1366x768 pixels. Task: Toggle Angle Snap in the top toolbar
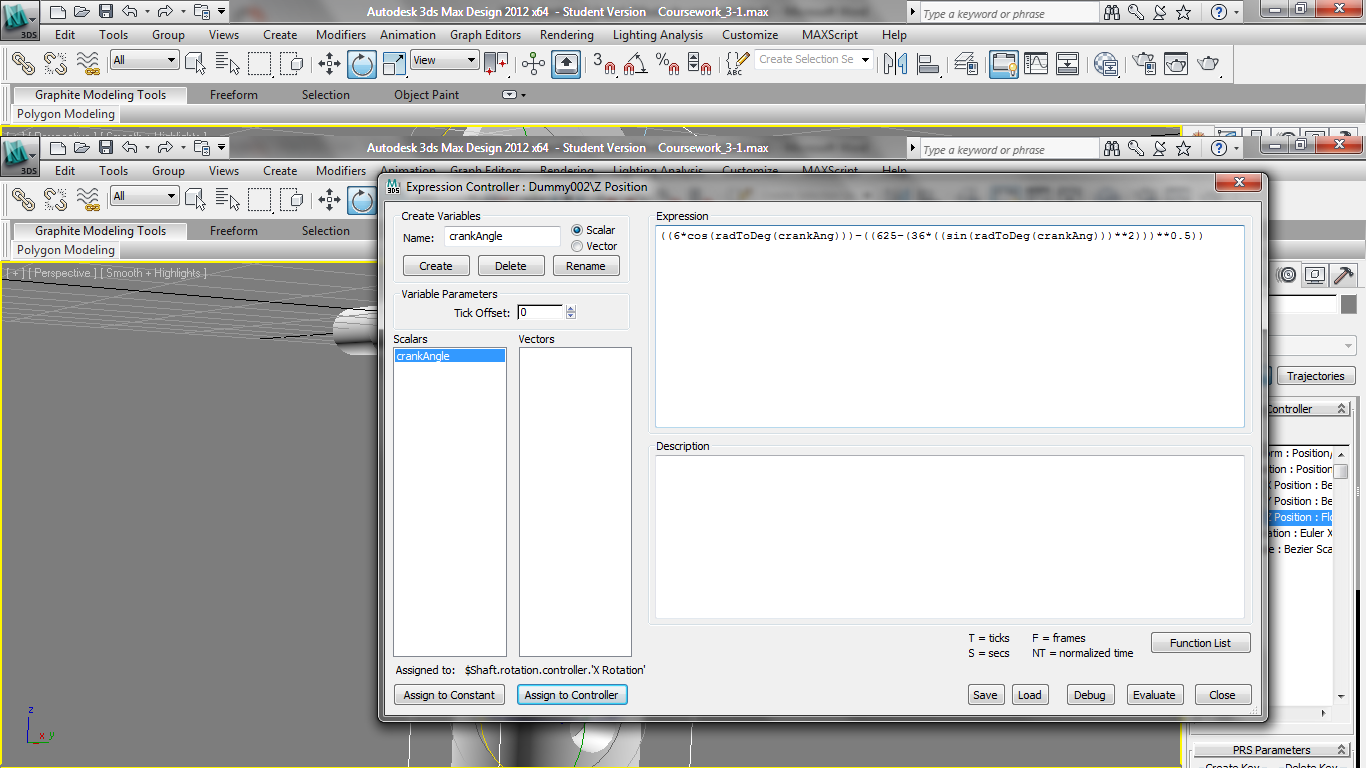636,64
